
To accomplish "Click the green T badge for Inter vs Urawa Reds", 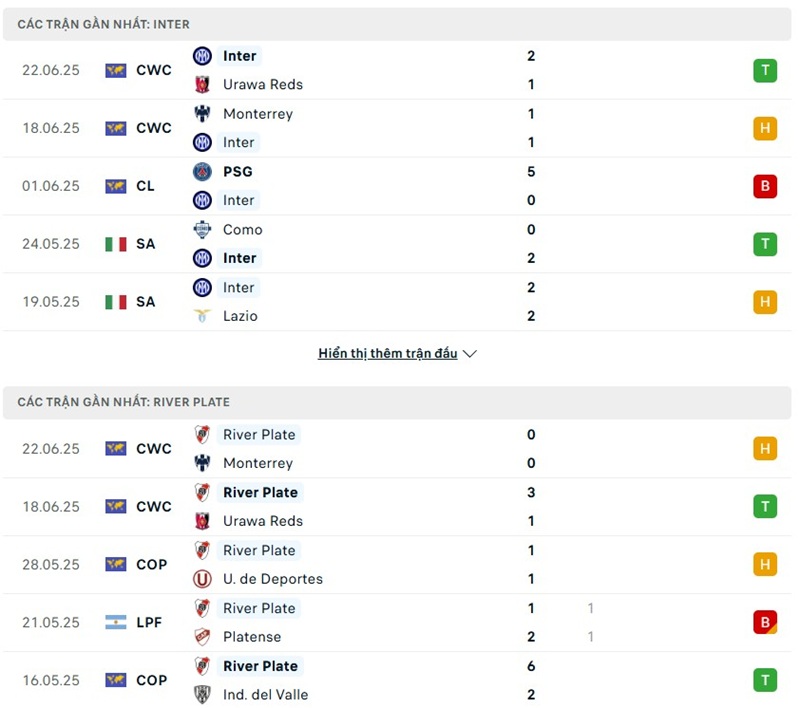I will coord(765,70).
